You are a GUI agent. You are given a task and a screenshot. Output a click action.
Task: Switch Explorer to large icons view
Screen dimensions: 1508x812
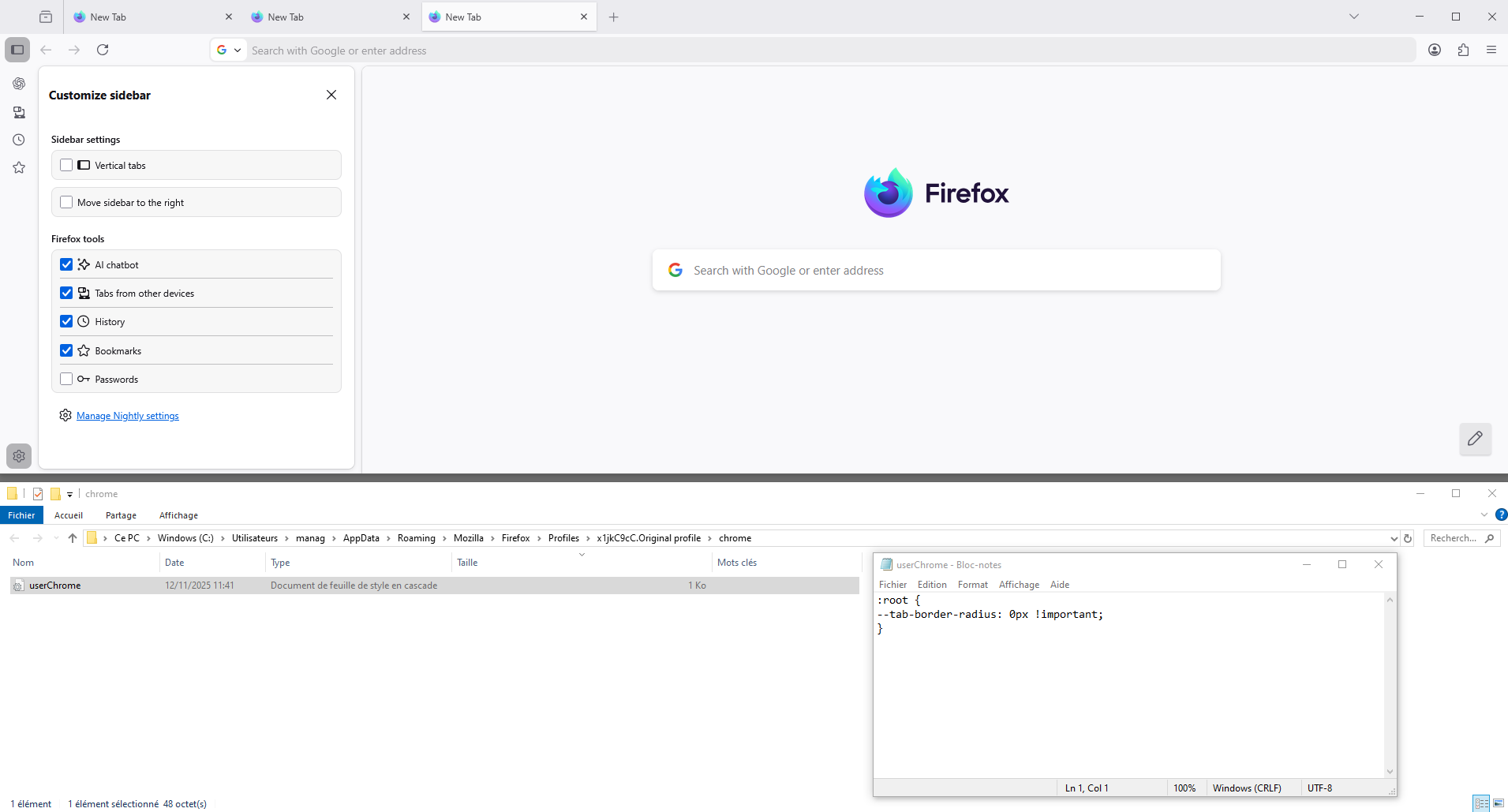coord(1499,803)
